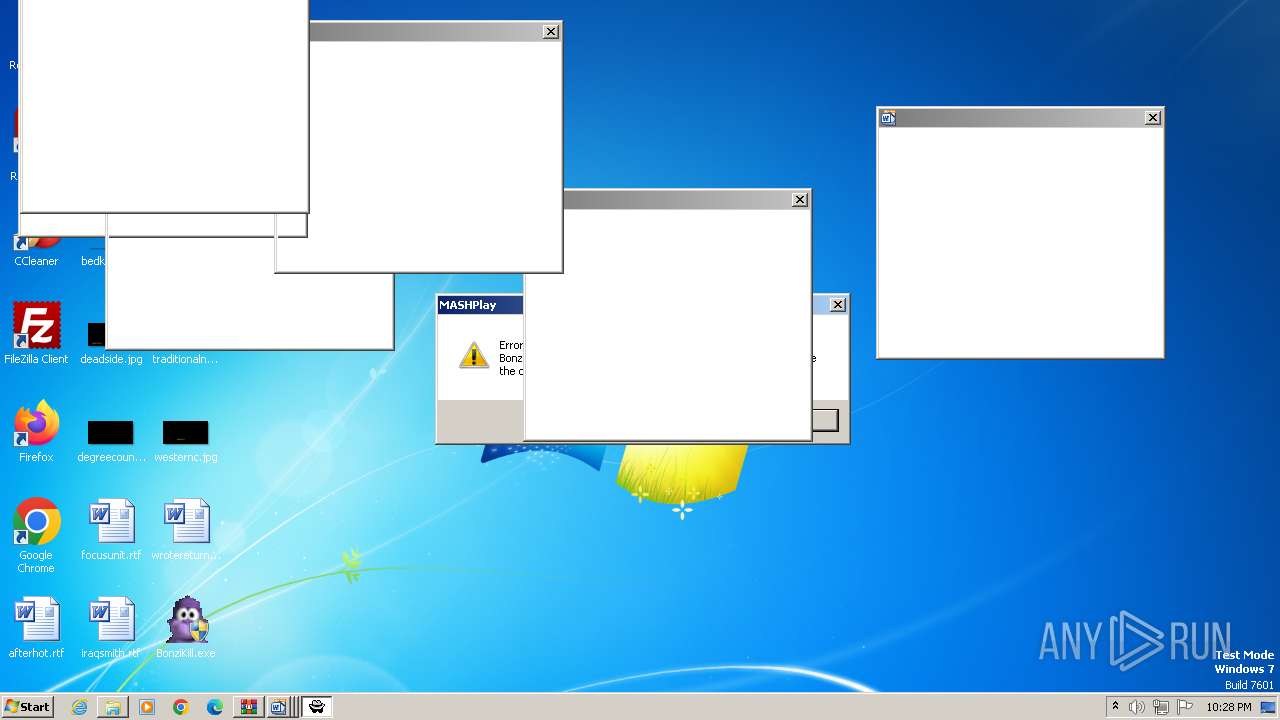Open the FileZilla Client desktop shortcut
The image size is (1280, 720).
click(x=36, y=334)
